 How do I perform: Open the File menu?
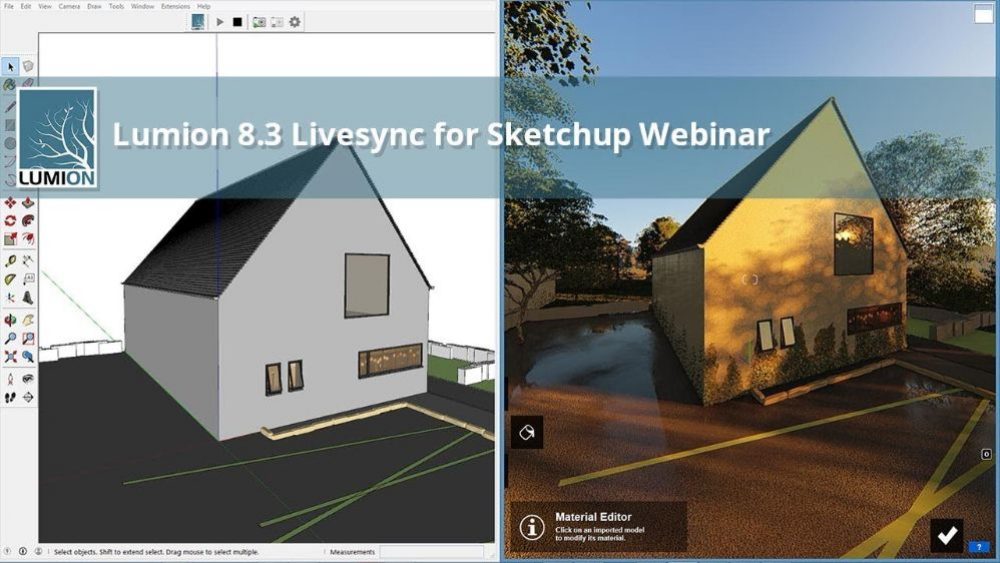pyautogui.click(x=8, y=6)
